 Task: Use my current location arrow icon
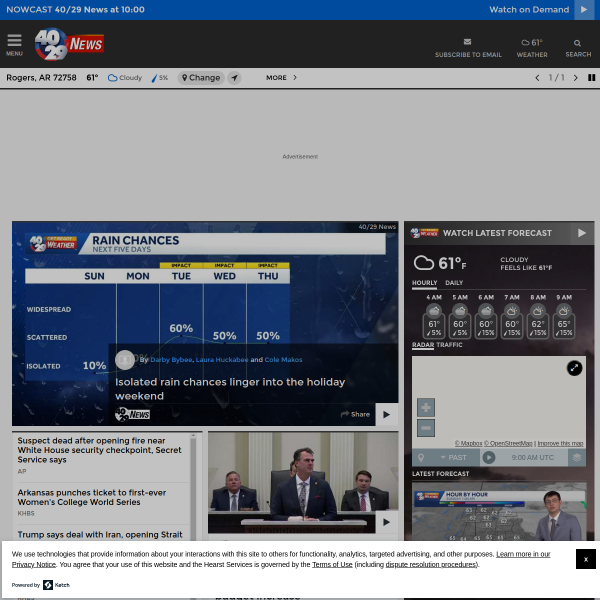pos(234,78)
